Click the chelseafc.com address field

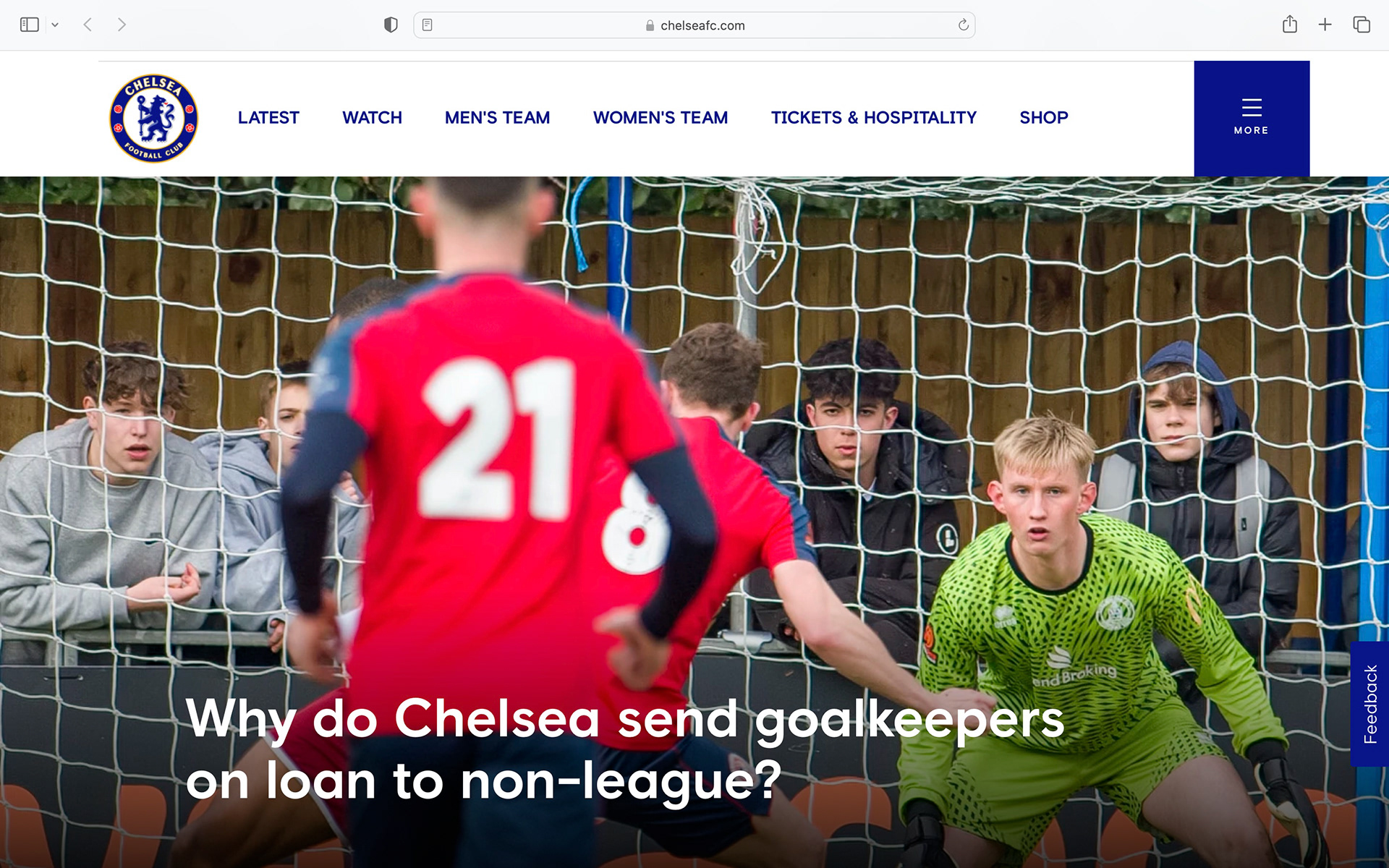click(694, 25)
